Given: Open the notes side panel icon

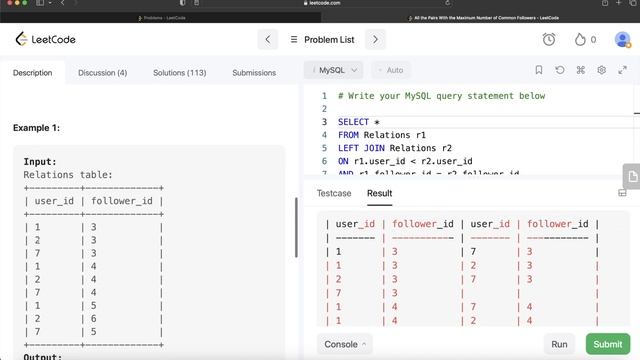Looking at the screenshot, I should [632, 176].
